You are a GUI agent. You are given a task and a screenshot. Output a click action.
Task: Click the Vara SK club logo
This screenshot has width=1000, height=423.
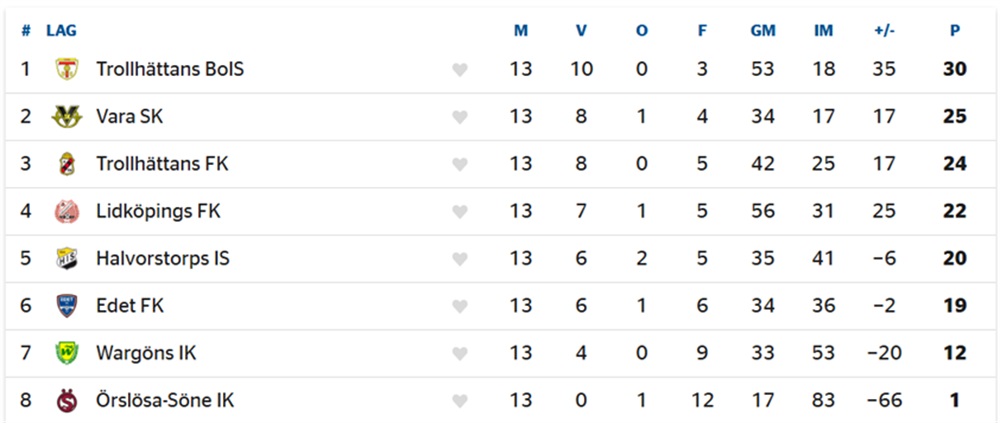click(x=66, y=116)
